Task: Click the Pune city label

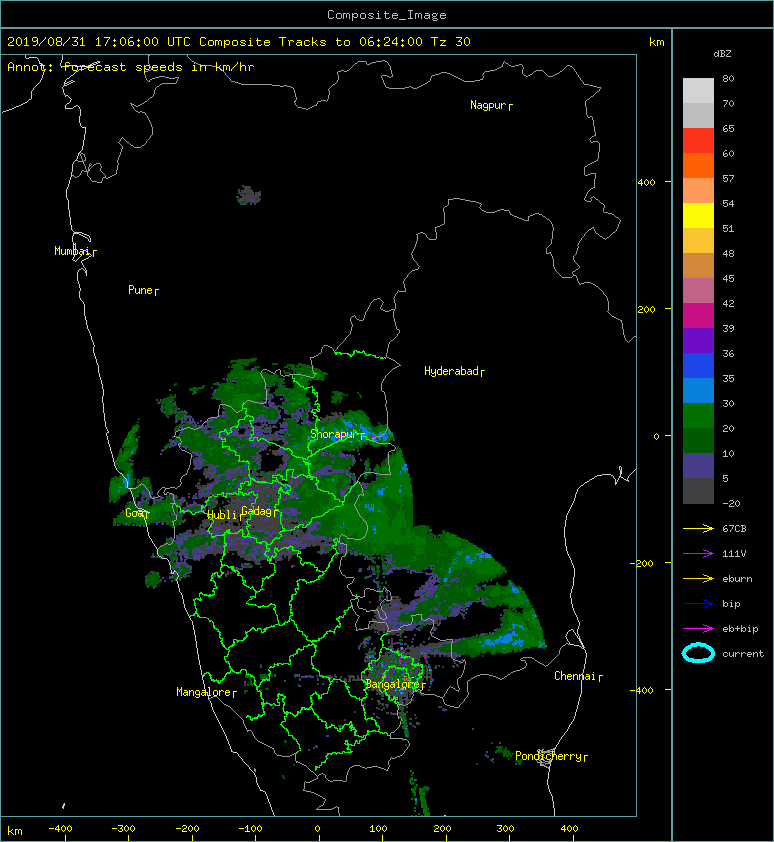Action: click(143, 291)
